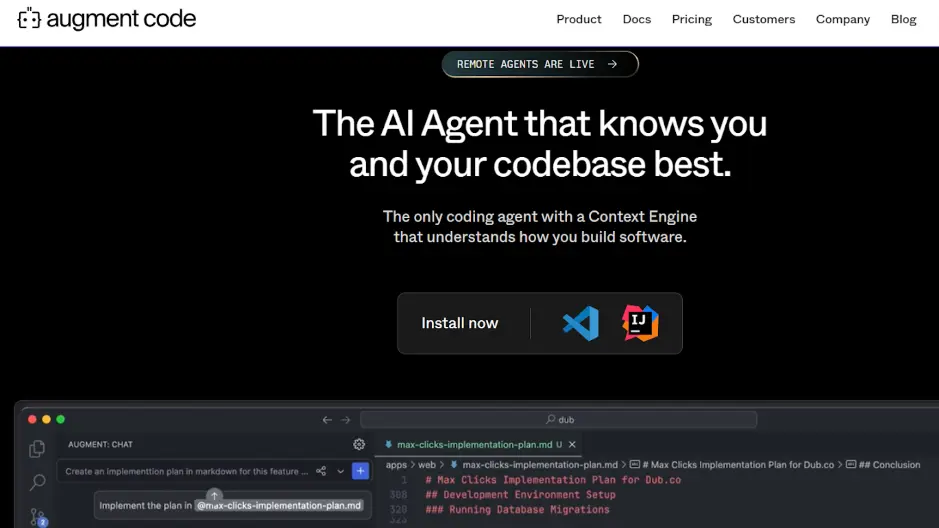
Task: Open the Customers page
Action: pos(764,19)
